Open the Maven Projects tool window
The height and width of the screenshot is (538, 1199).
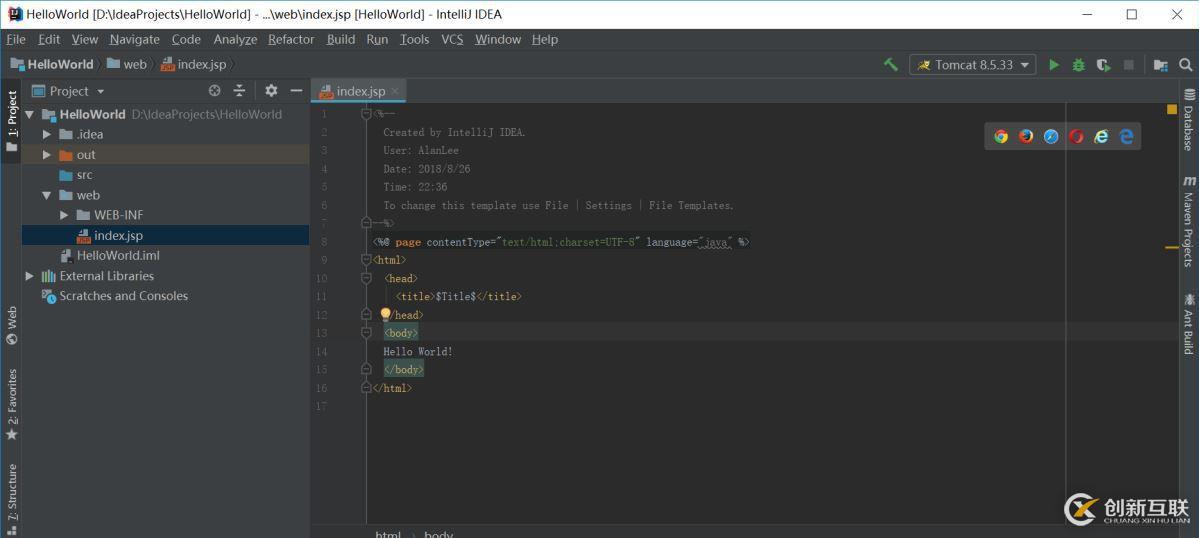point(1189,222)
